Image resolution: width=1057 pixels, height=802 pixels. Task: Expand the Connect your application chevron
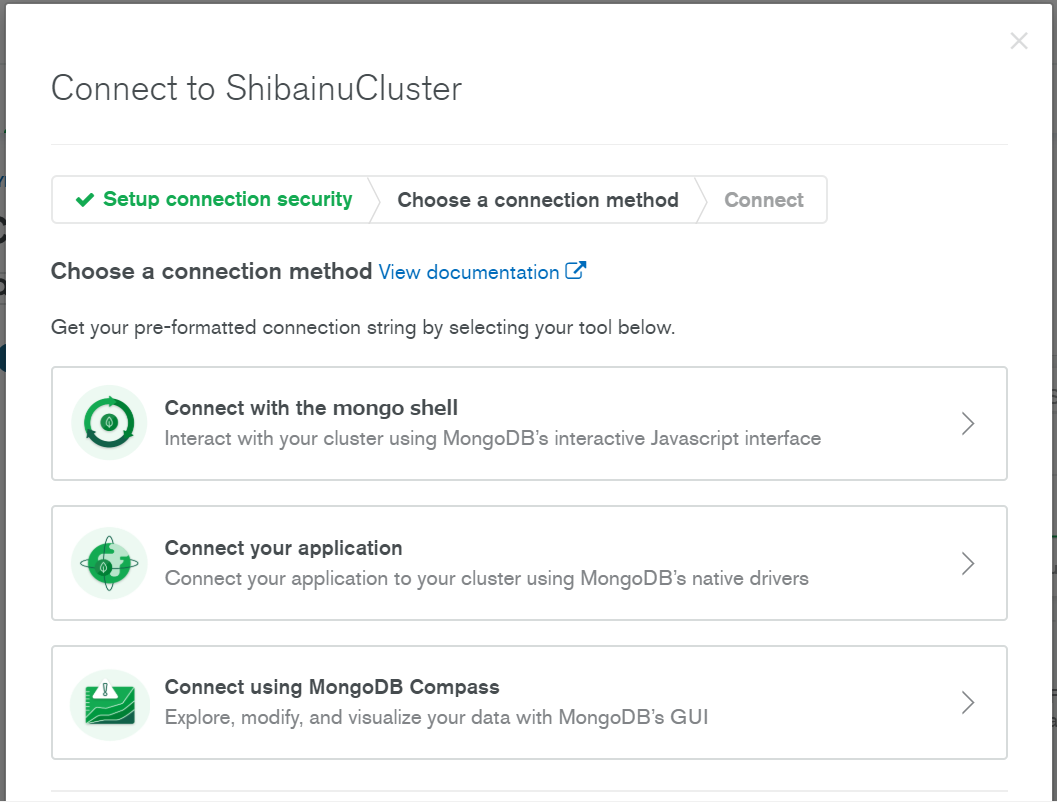point(967,563)
